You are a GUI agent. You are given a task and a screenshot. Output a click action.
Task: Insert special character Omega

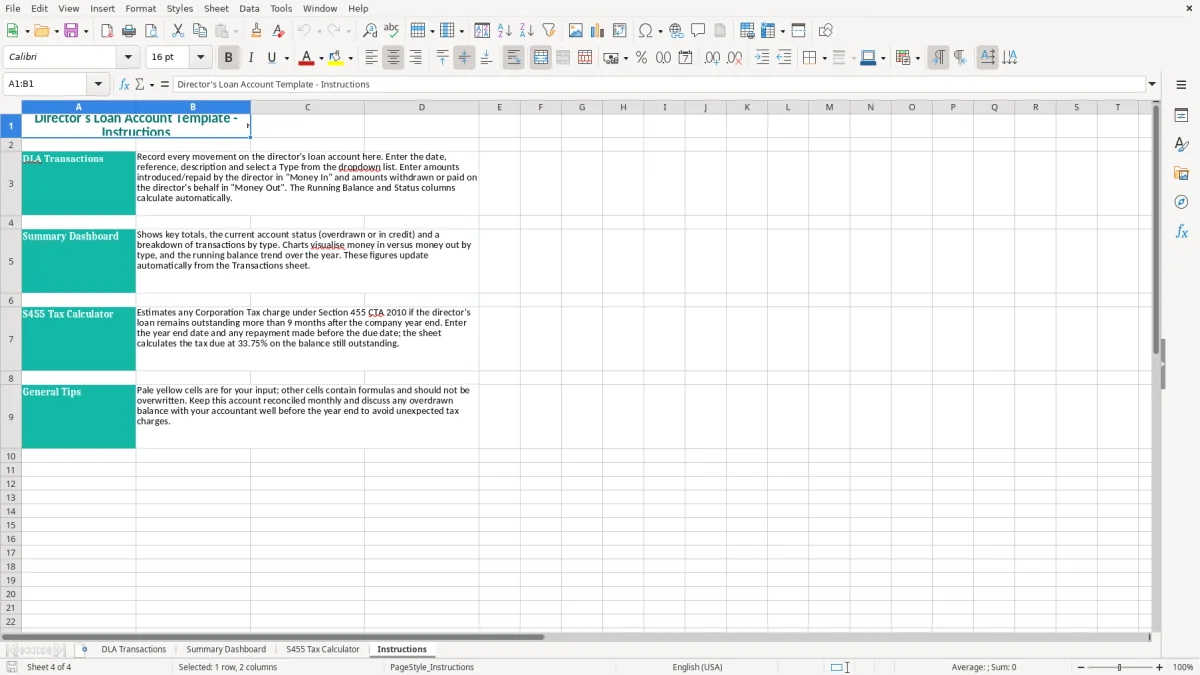tap(646, 31)
